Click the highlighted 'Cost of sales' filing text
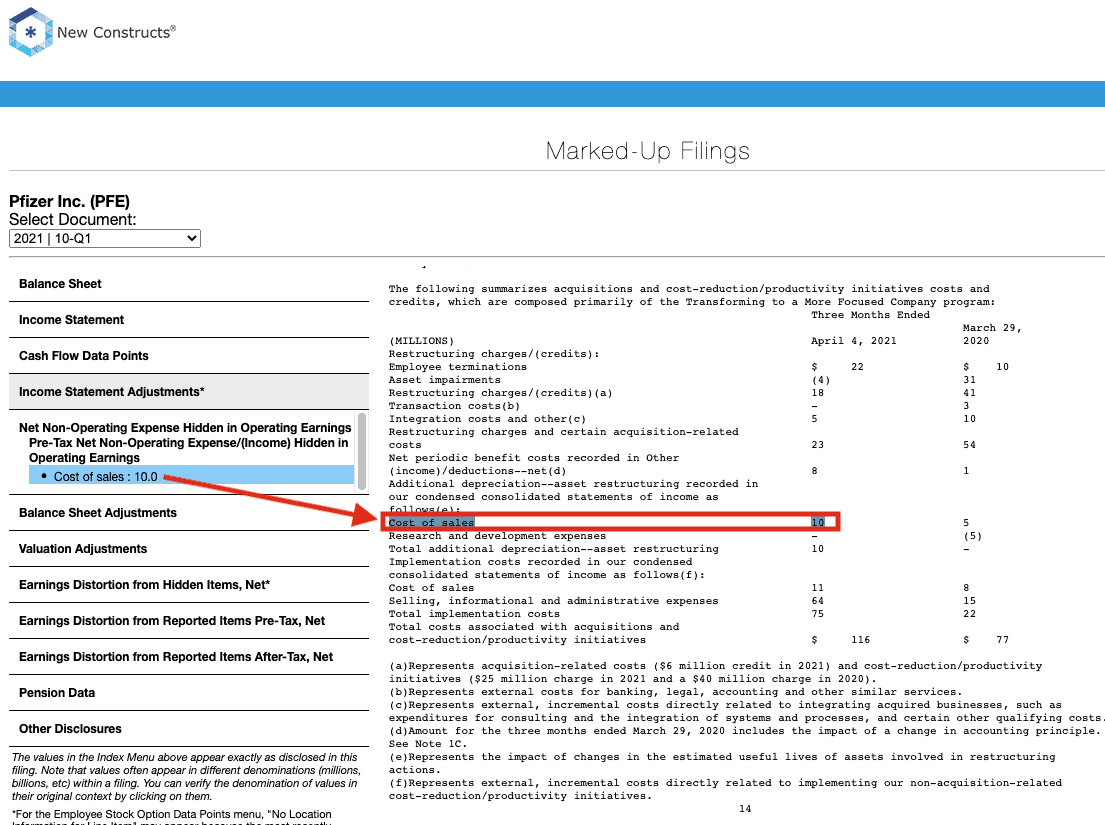The width and height of the screenshot is (1105, 825). [x=431, y=523]
